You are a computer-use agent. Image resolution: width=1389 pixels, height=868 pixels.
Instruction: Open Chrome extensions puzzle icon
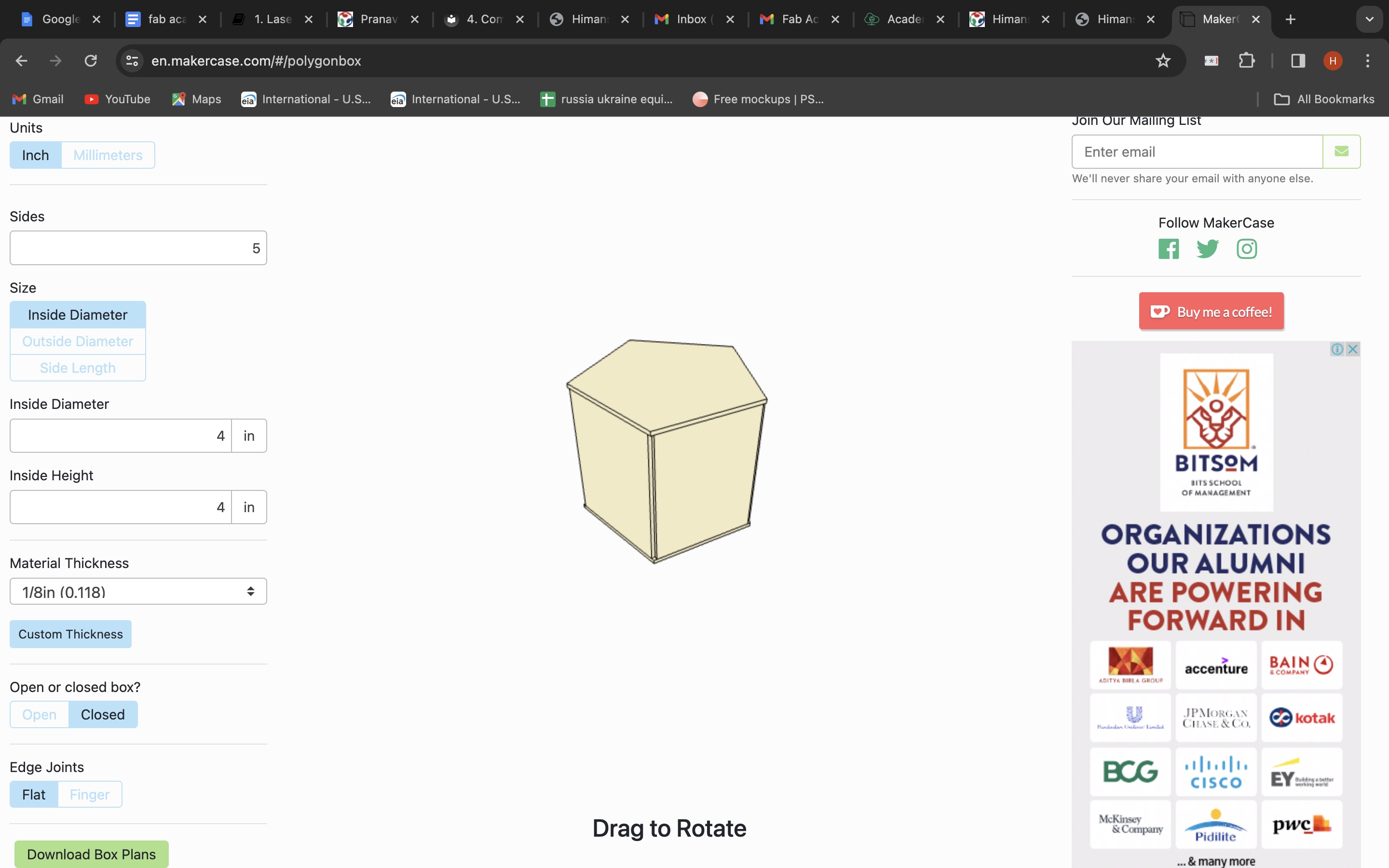click(1246, 61)
